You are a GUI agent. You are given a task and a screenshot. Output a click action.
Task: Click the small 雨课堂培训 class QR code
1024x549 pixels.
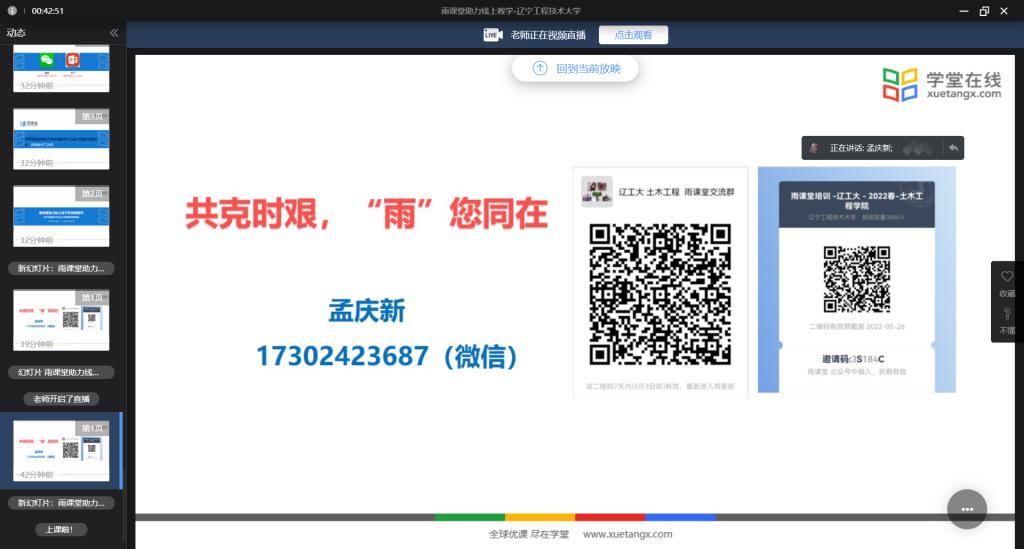point(856,279)
